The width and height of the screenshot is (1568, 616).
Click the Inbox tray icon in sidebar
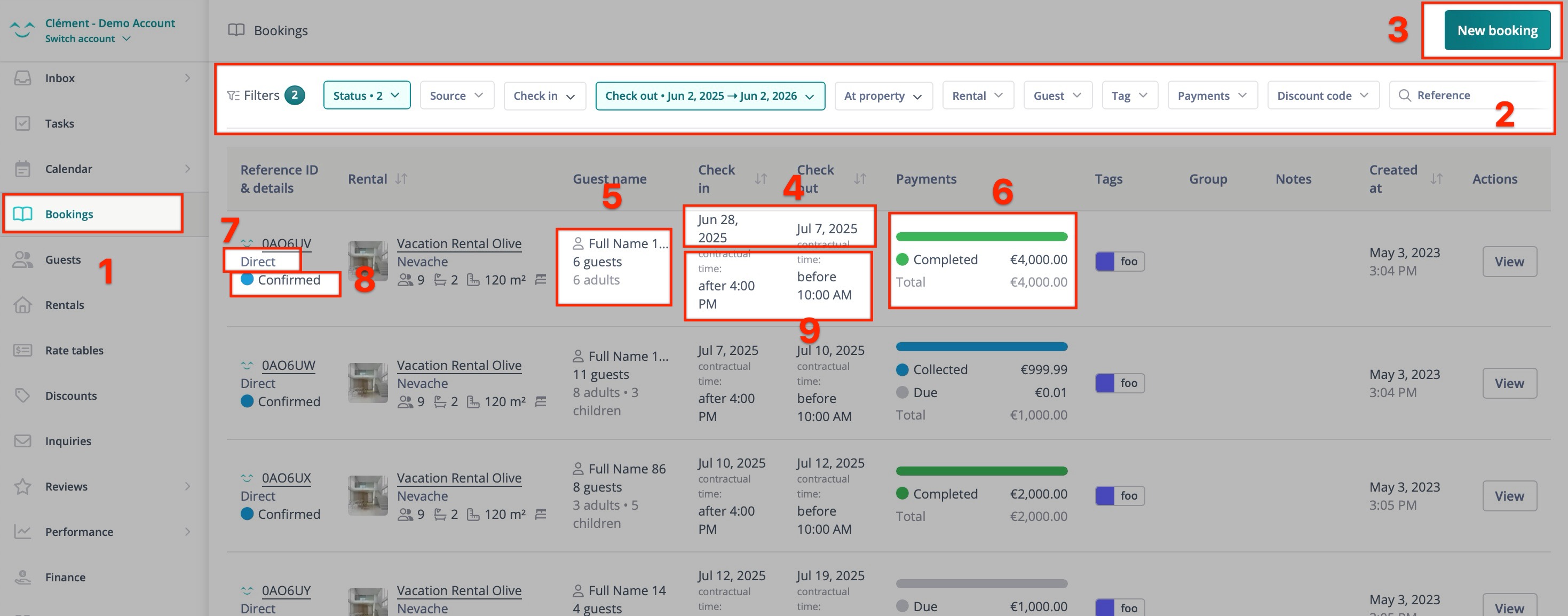coord(22,78)
